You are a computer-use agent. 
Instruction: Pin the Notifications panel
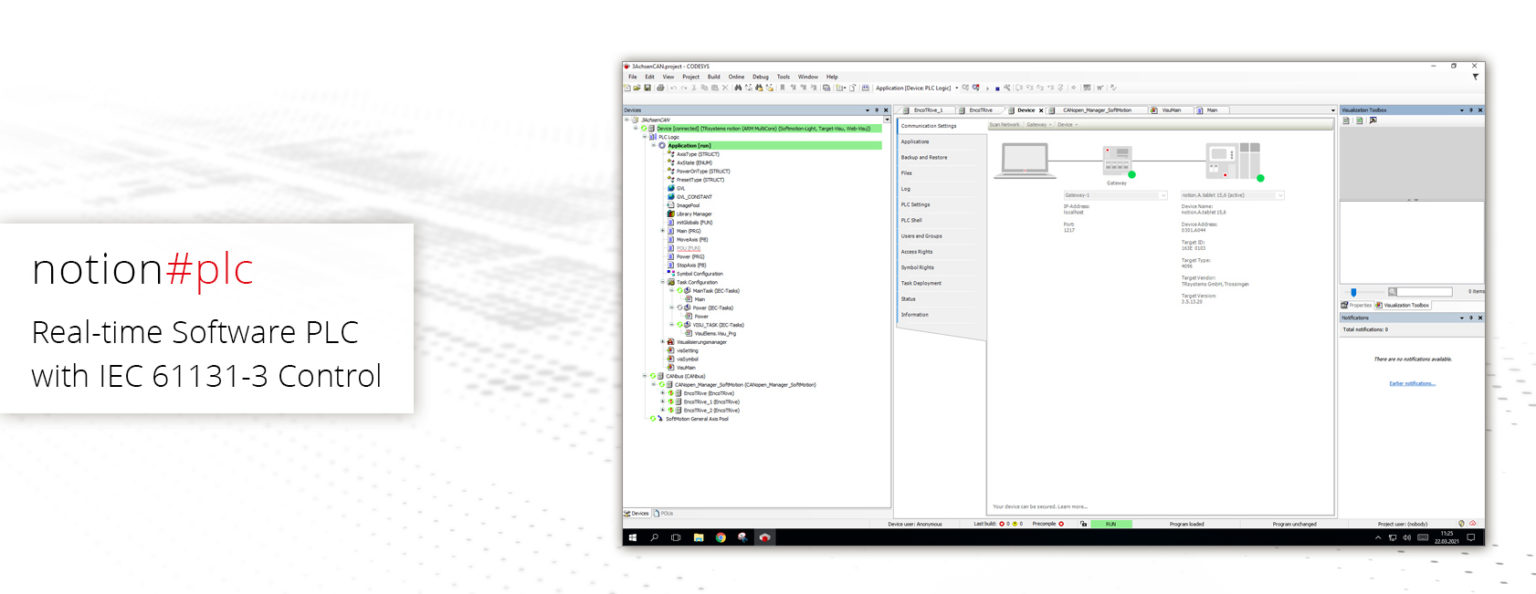tap(1471, 318)
